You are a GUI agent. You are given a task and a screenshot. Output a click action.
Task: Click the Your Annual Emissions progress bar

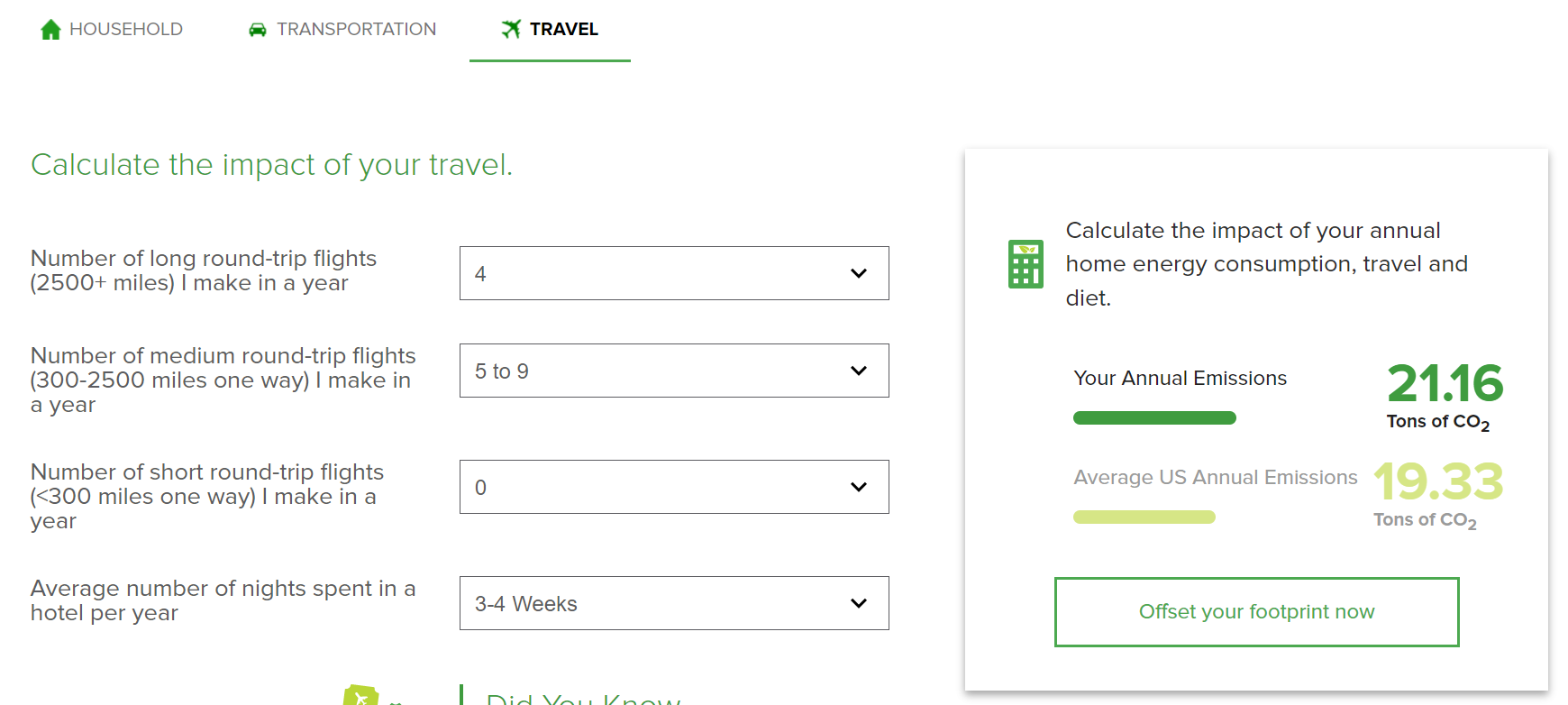pyautogui.click(x=1154, y=417)
